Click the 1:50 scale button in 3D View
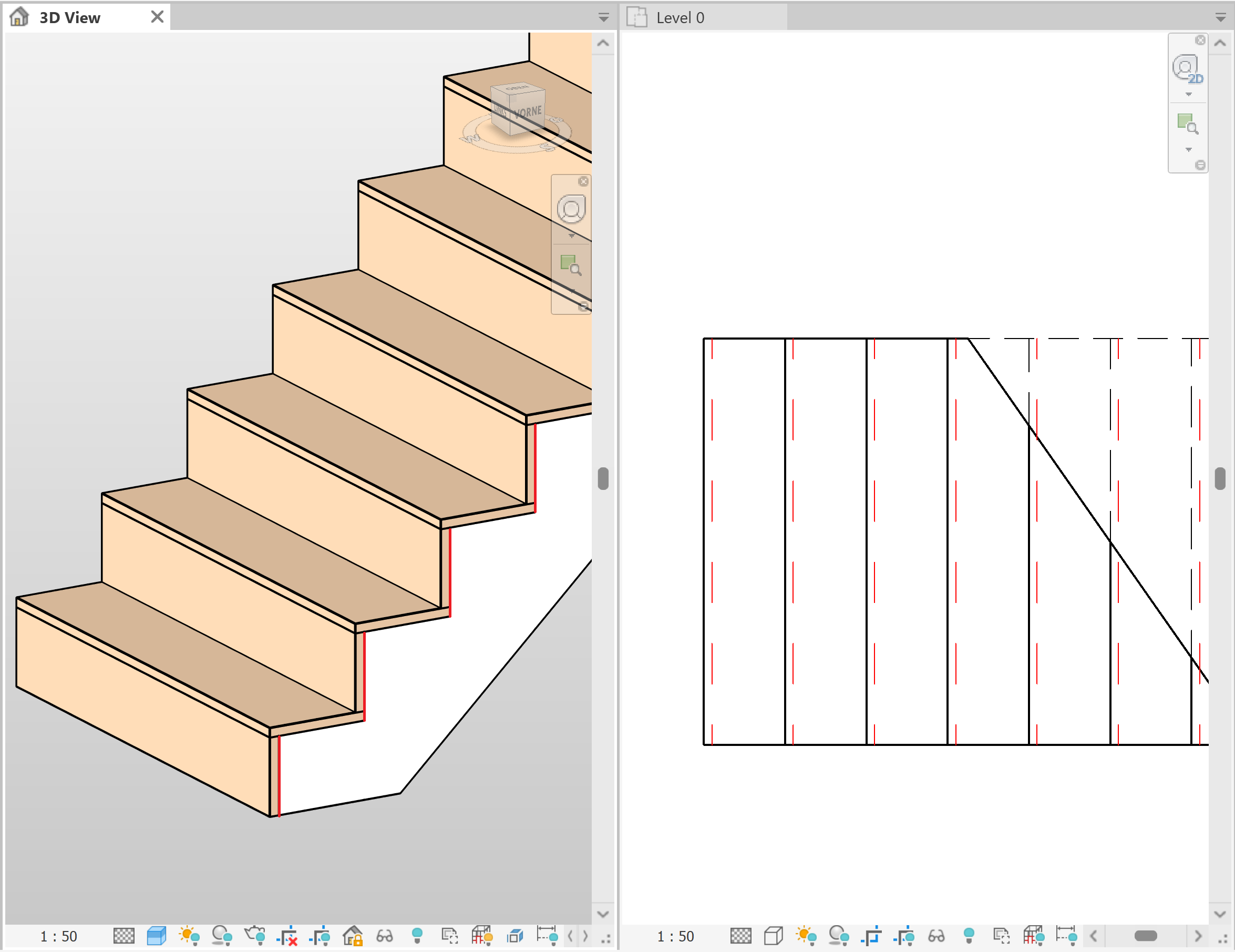 point(58,936)
